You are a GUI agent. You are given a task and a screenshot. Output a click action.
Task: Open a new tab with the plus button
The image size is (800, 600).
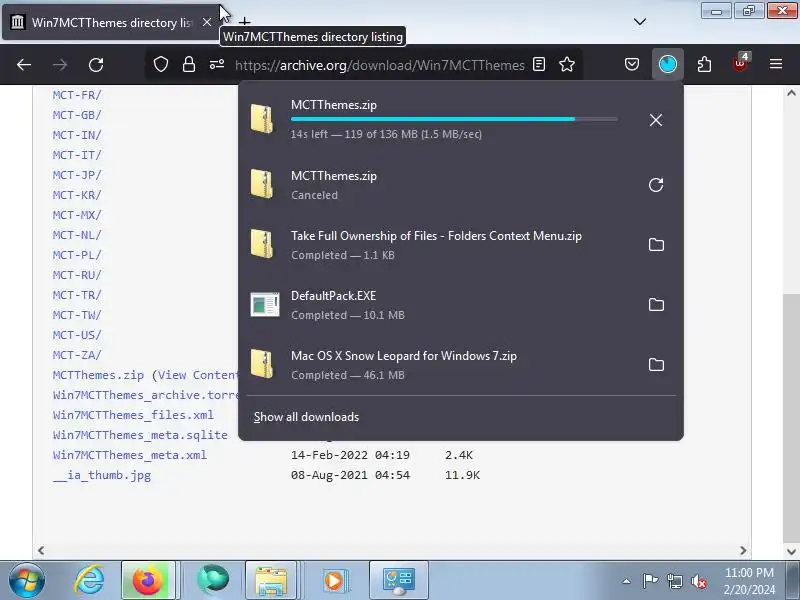(245, 22)
